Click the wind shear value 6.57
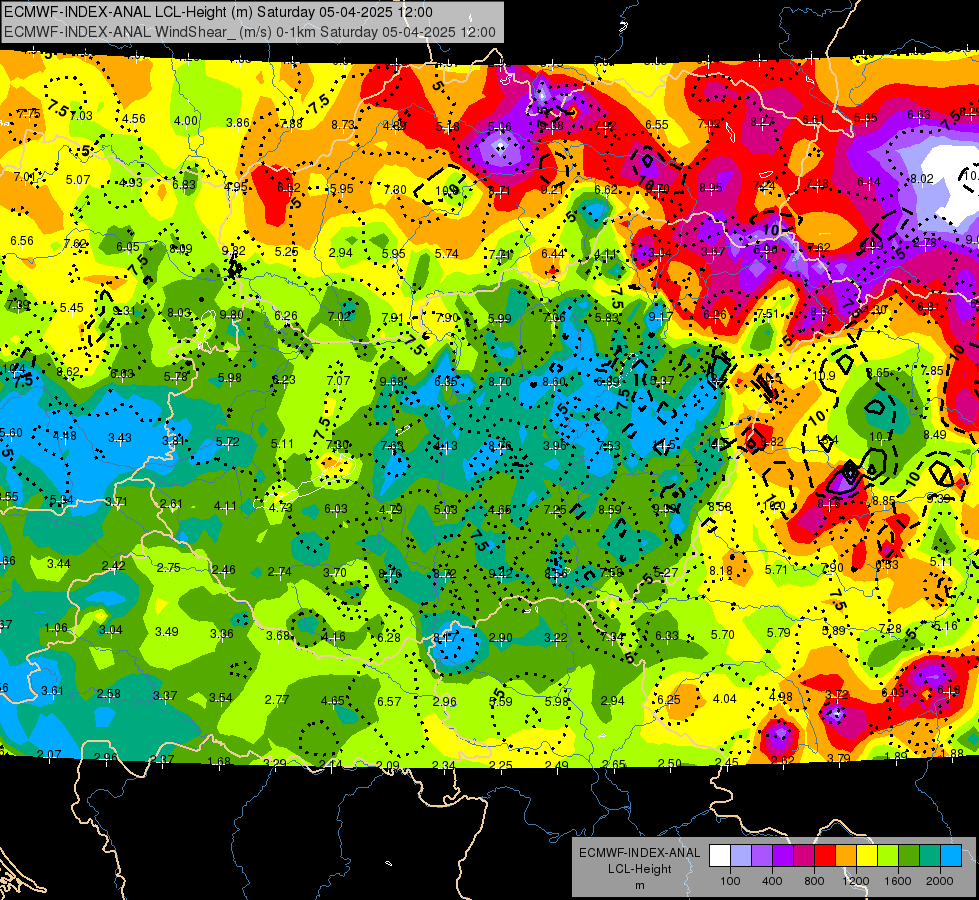The height and width of the screenshot is (900, 979). point(389,701)
